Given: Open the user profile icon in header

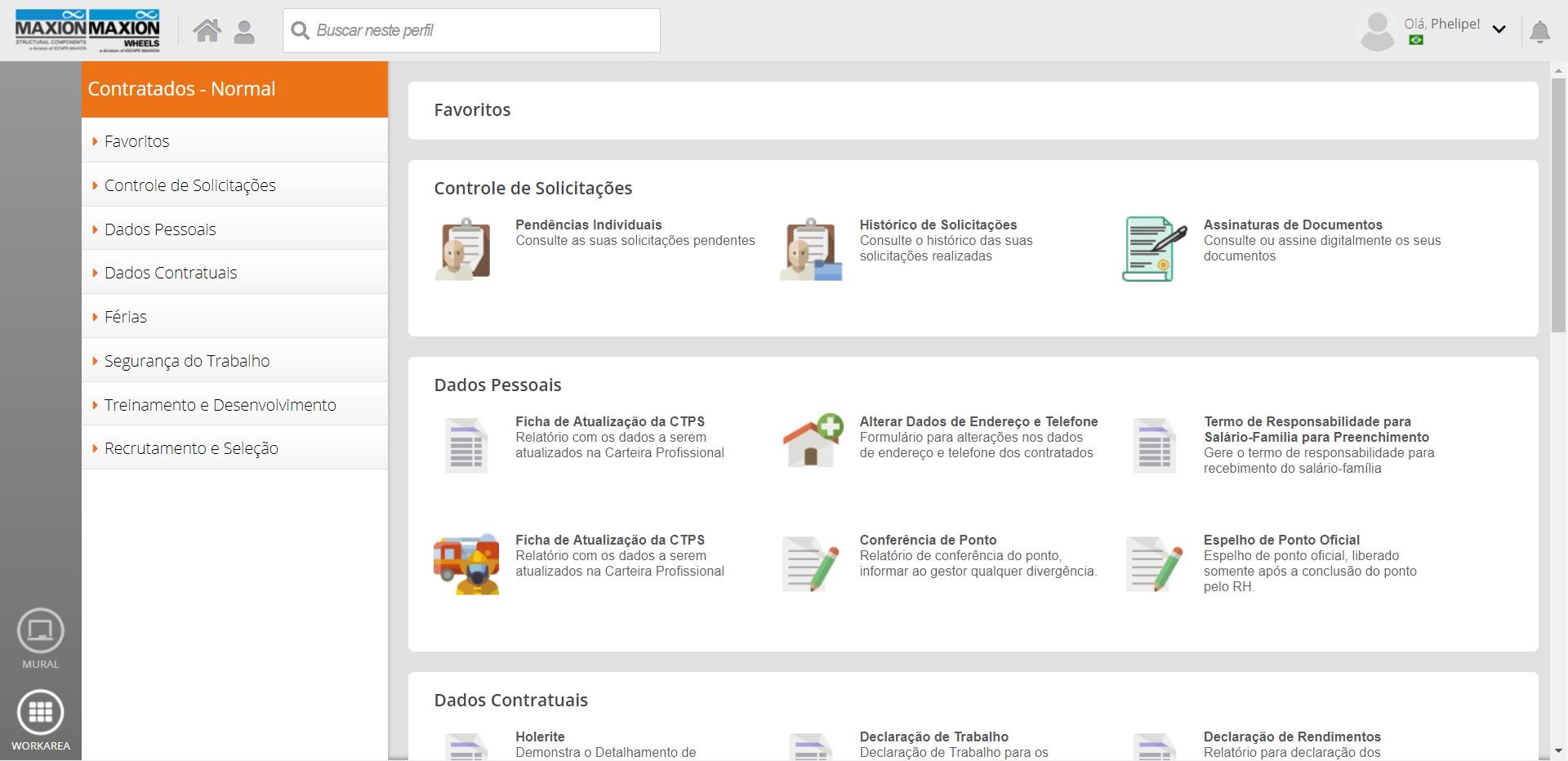Looking at the screenshot, I should pyautogui.click(x=244, y=32).
